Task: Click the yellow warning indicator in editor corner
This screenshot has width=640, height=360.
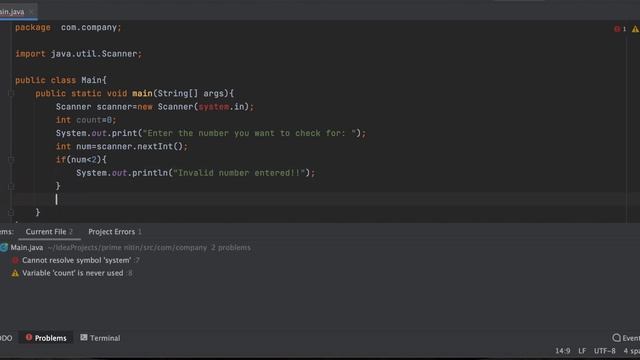Action: [x=635, y=29]
